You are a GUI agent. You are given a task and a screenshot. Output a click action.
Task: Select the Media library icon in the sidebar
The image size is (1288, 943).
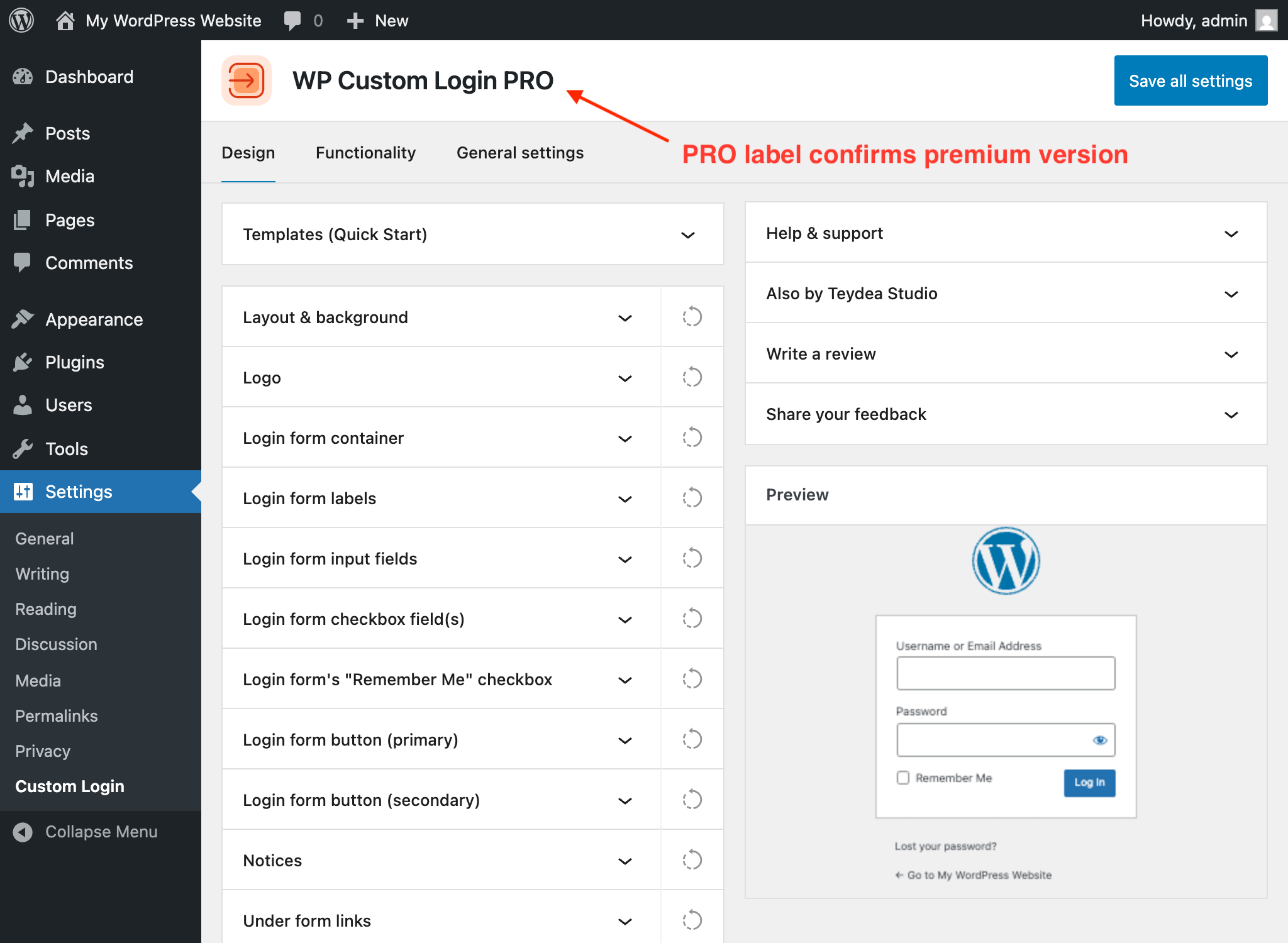tap(23, 176)
